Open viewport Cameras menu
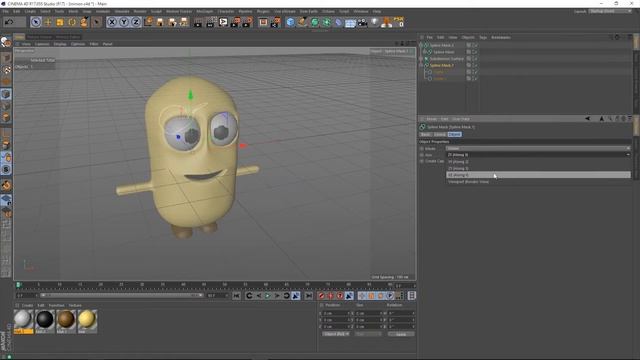Viewport: 640px width, 360px height. click(x=42, y=44)
